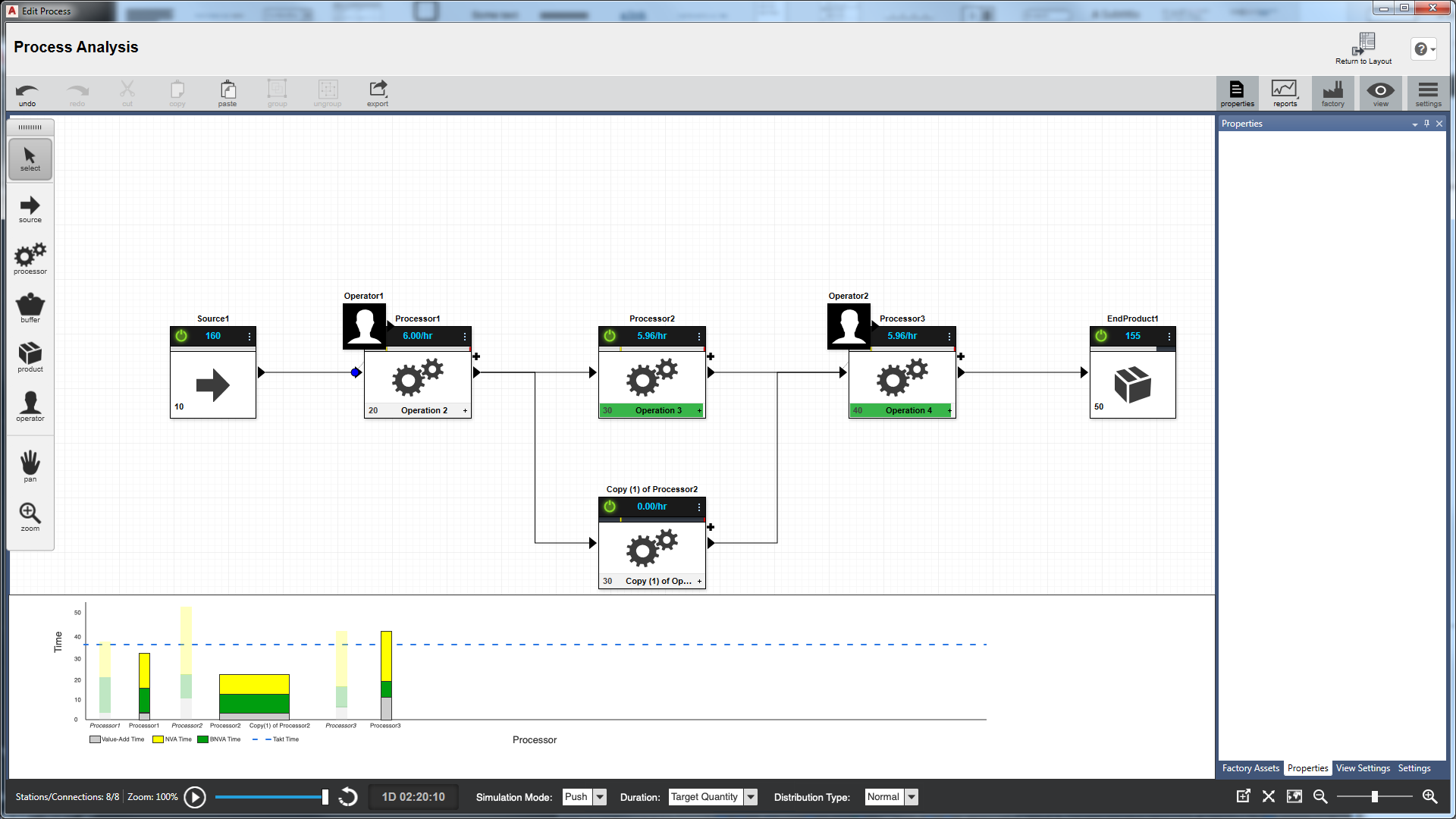Pick the processor gears tool
The height and width of the screenshot is (819, 1456).
coord(30,259)
